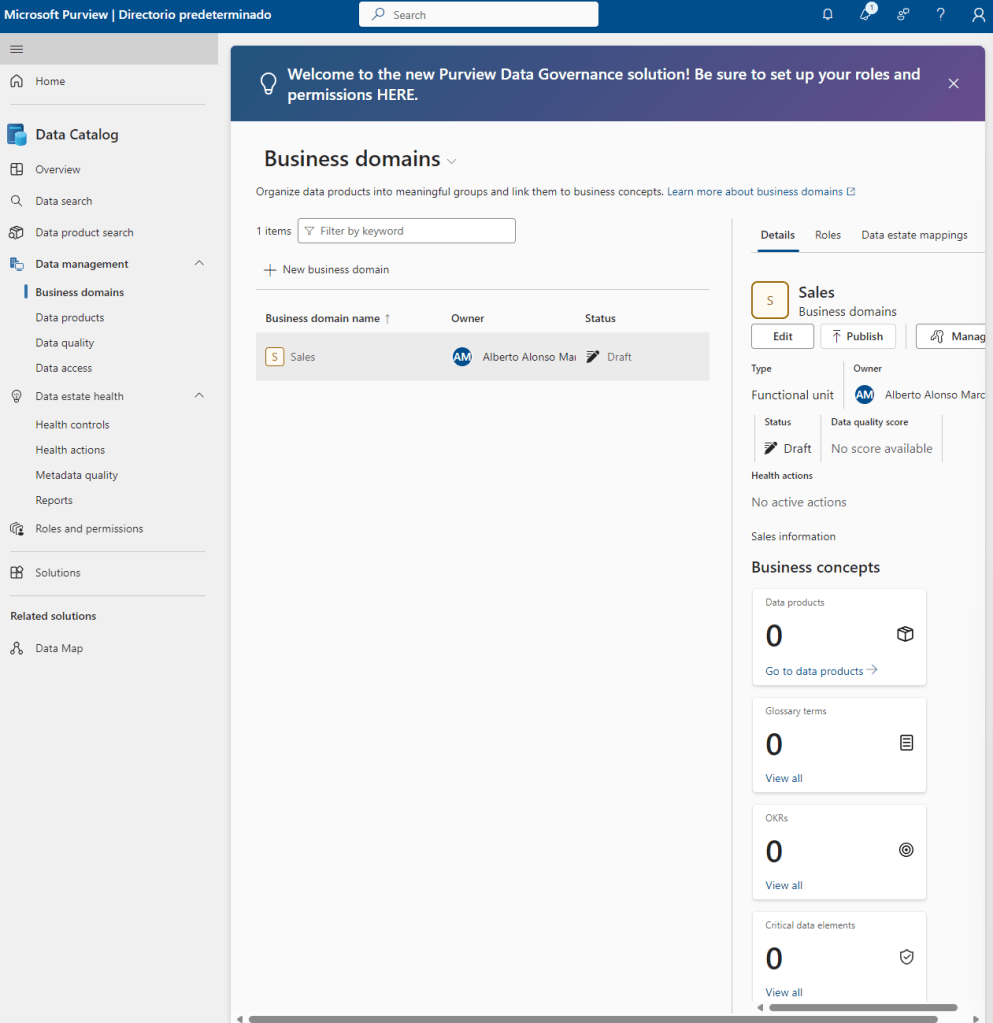Switch to Data estate mappings tab
Viewport: 993px width, 1023px height.
click(x=914, y=235)
